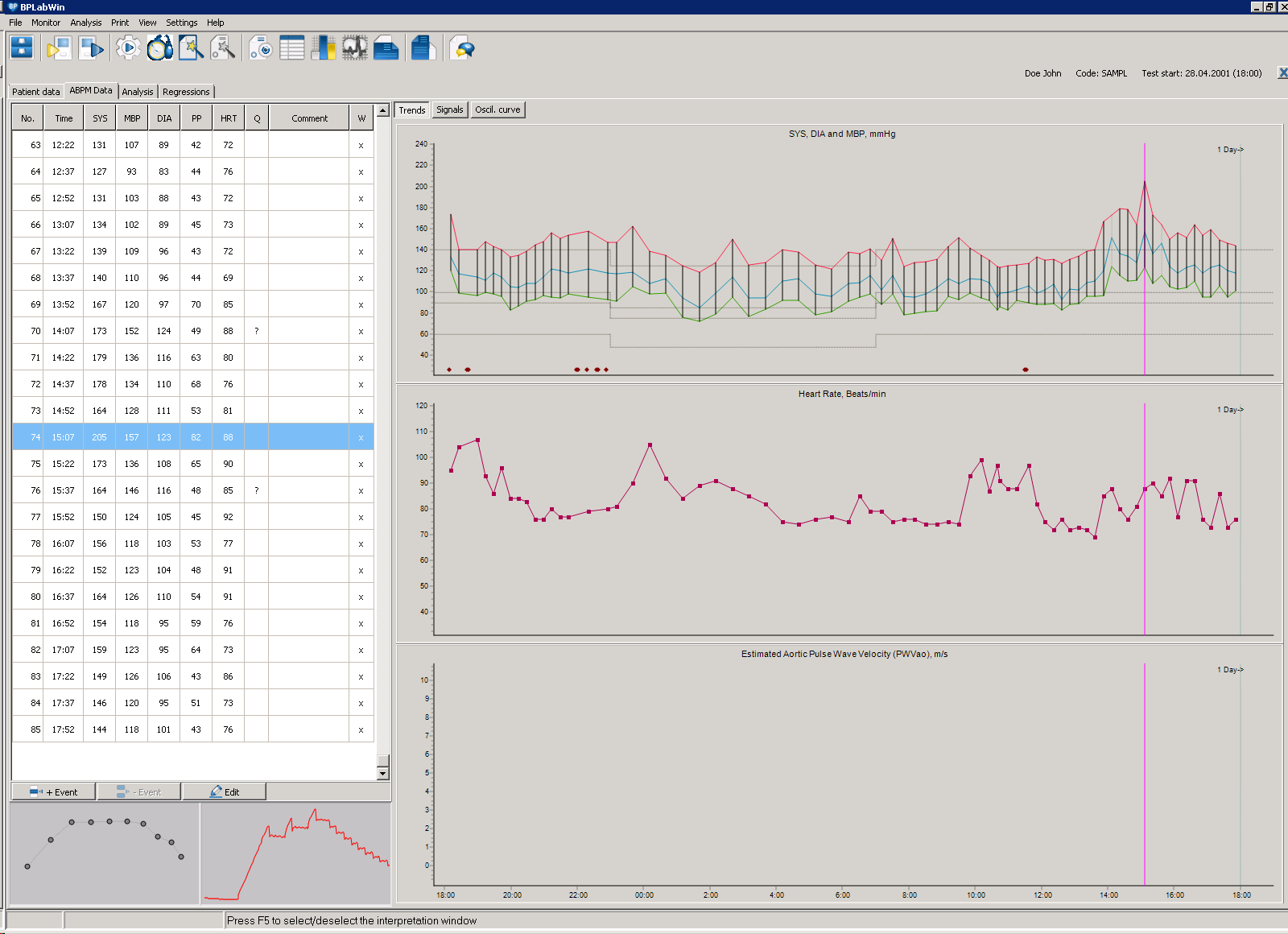Viewport: 1288px width, 934px height.
Task: Open the patient database cabinet icon
Action: coord(22,48)
